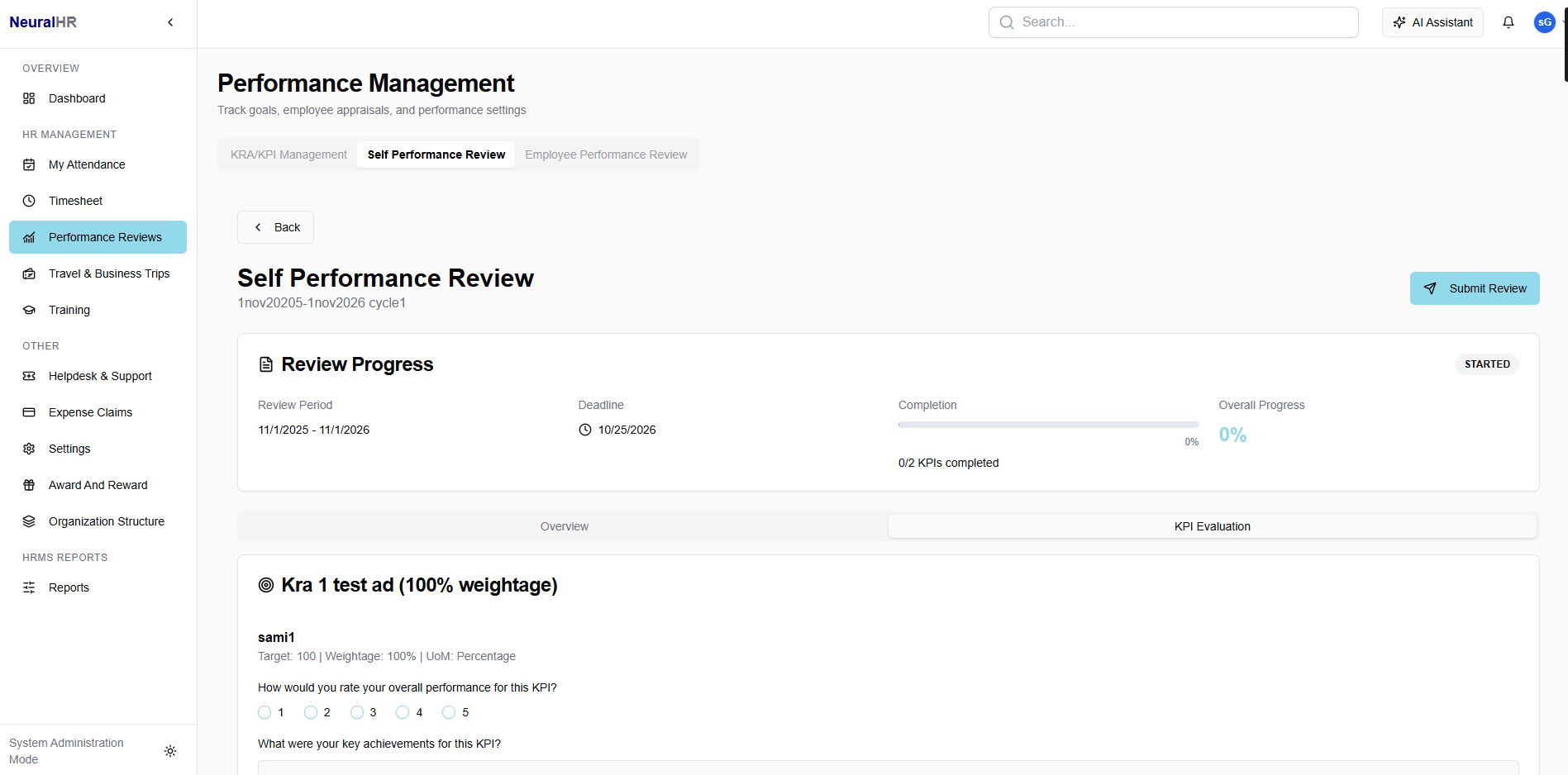The height and width of the screenshot is (775, 1568).
Task: Go back using the Back button
Action: 275,226
